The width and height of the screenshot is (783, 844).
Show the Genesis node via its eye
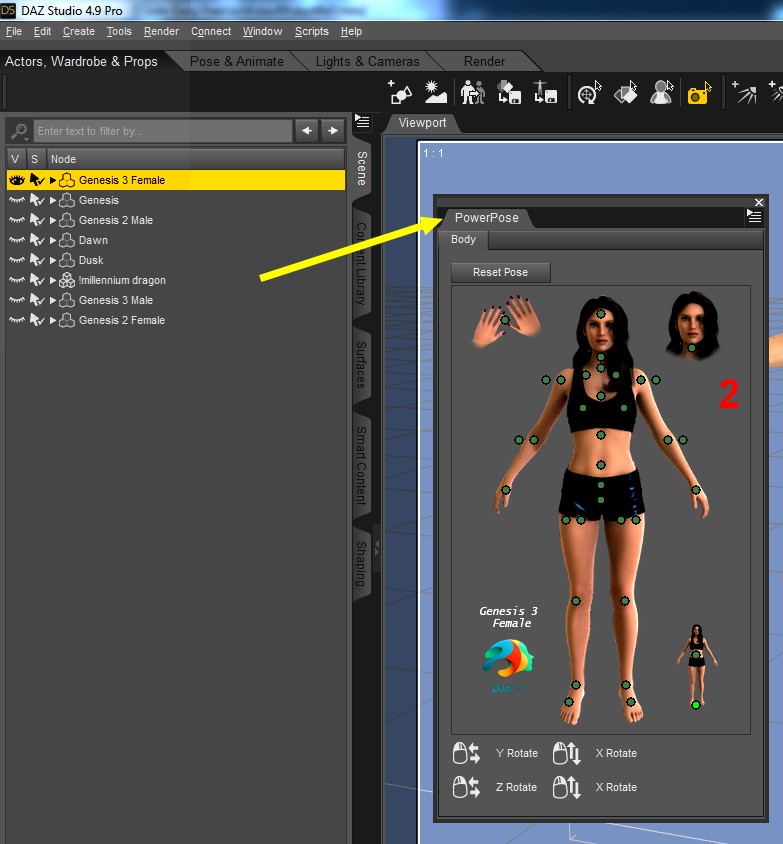17,200
